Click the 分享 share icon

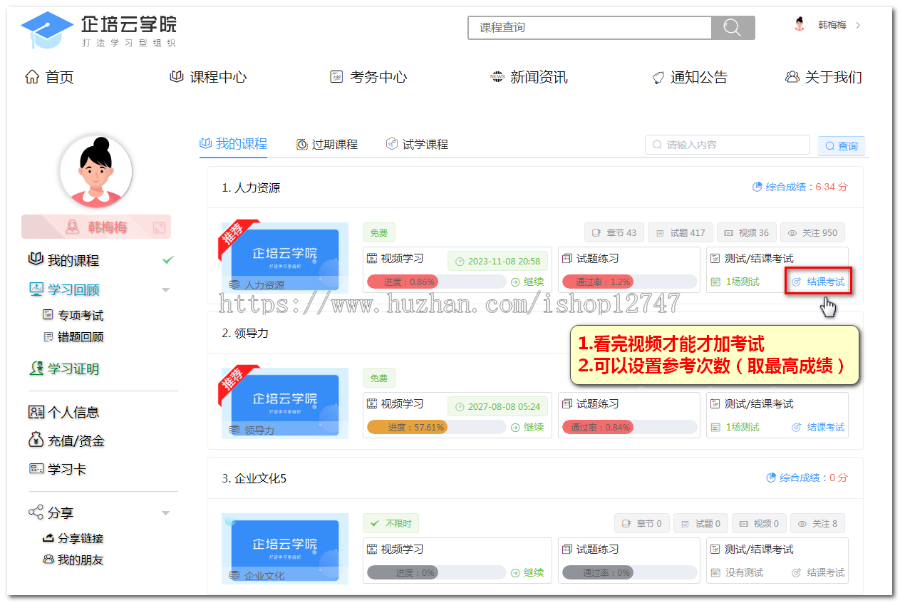coord(36,512)
